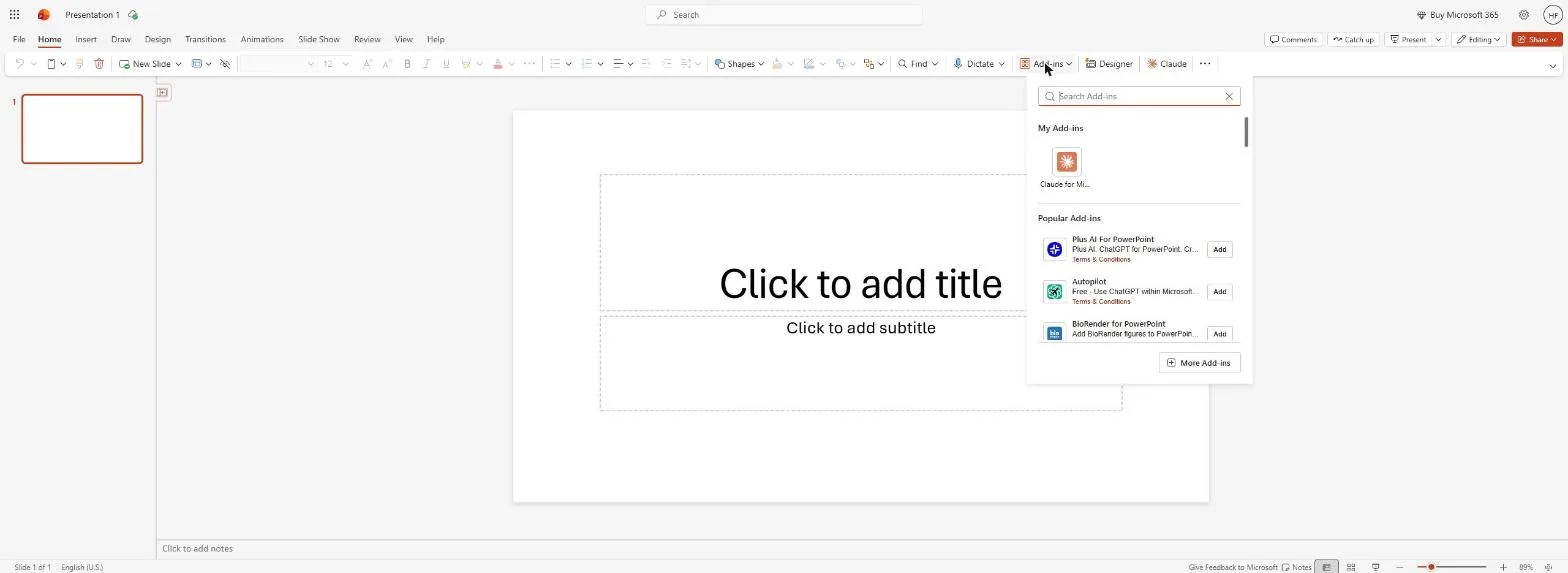Image resolution: width=1568 pixels, height=573 pixels.
Task: Open Designer from the toolbar
Action: [1109, 64]
